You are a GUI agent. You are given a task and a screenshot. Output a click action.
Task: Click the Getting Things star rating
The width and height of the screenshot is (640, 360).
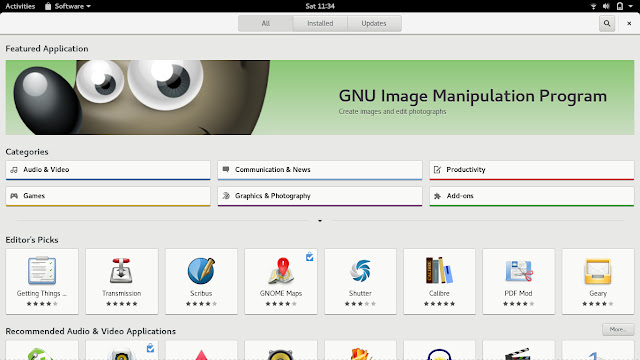click(42, 304)
